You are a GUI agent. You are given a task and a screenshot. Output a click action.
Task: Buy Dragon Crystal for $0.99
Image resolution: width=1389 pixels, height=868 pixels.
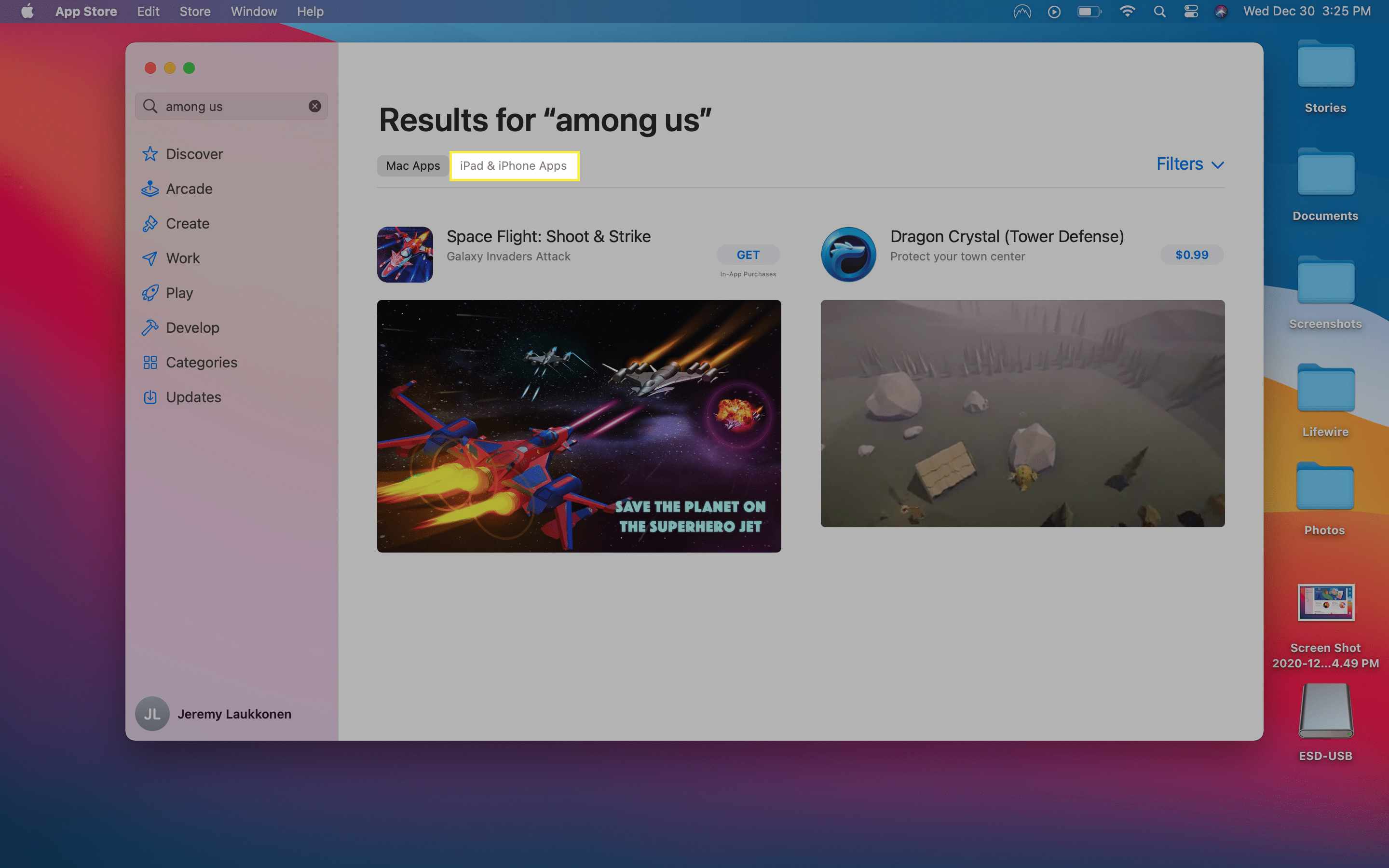coord(1192,255)
